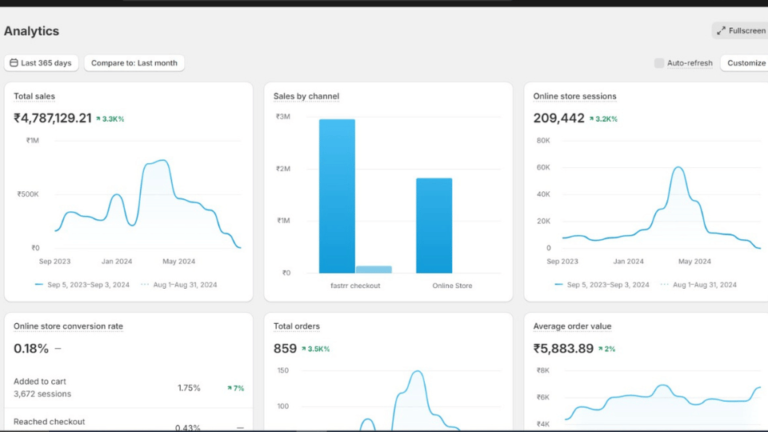Click the green 3.3% trend arrow on Total sales
Screen dimensions: 768x432
click(x=100, y=119)
